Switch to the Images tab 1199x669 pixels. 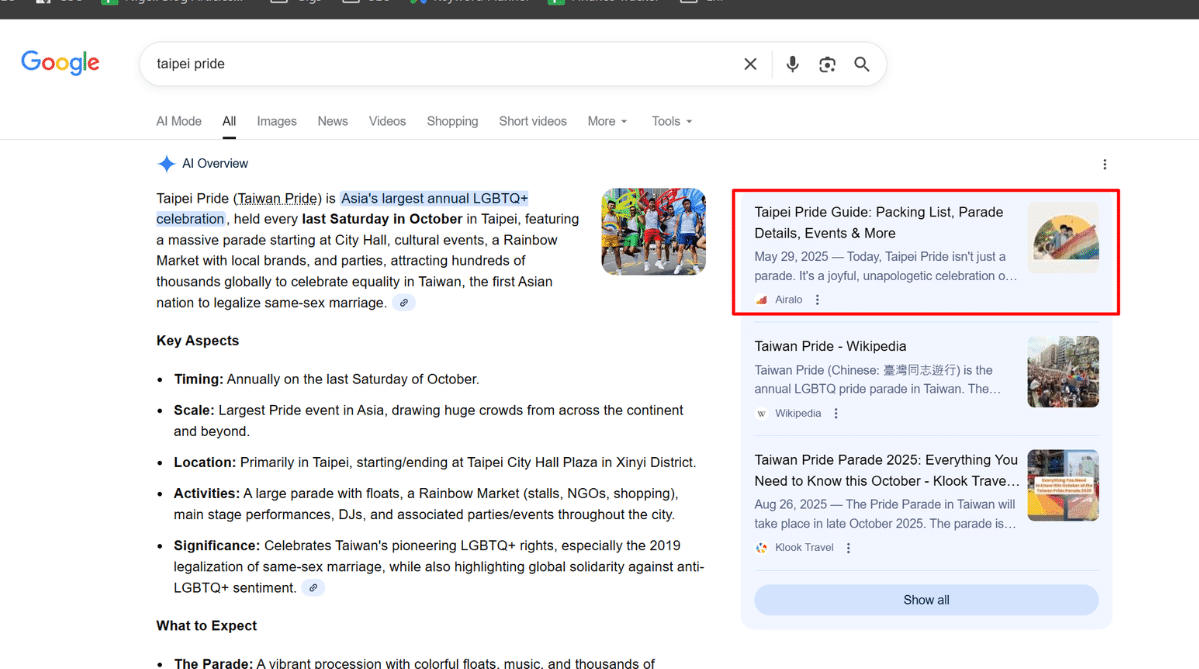(x=277, y=121)
